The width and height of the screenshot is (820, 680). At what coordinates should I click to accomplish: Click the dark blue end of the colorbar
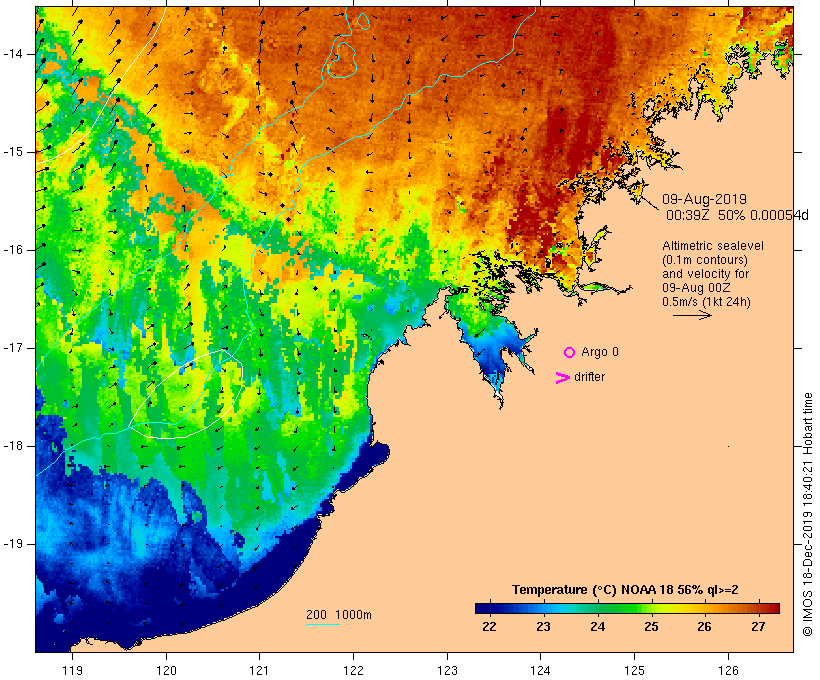(484, 608)
